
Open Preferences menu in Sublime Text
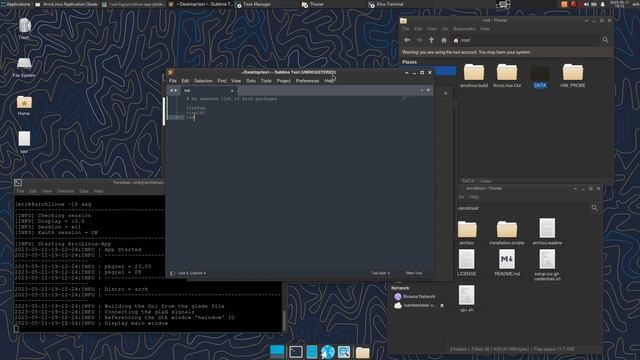[x=307, y=81]
